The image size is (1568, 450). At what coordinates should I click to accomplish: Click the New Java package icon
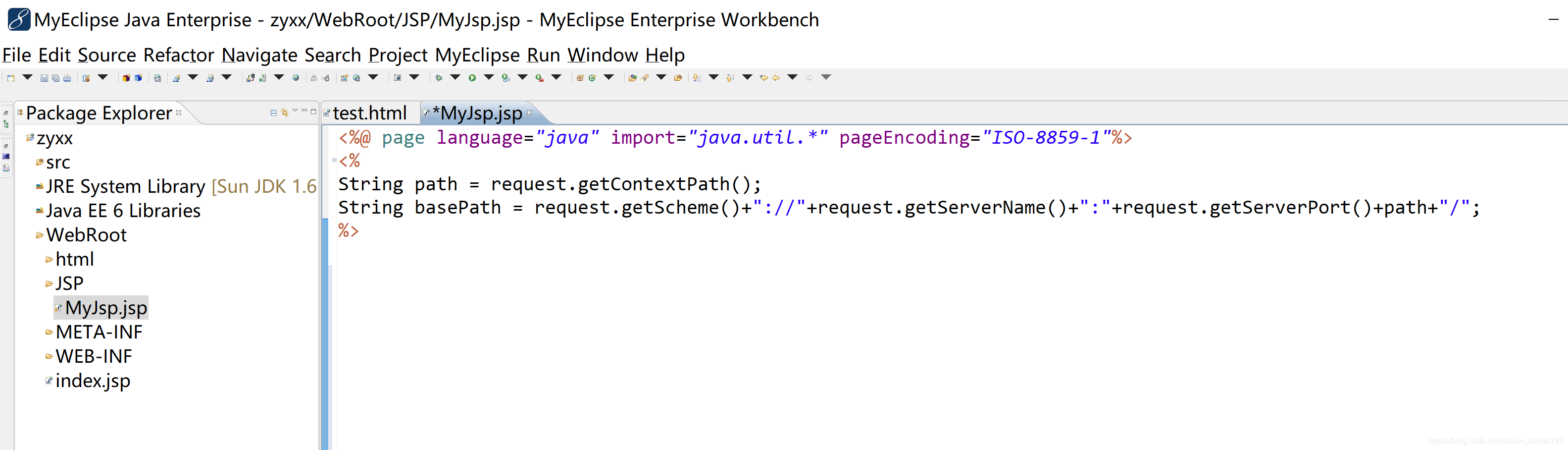[x=580, y=78]
